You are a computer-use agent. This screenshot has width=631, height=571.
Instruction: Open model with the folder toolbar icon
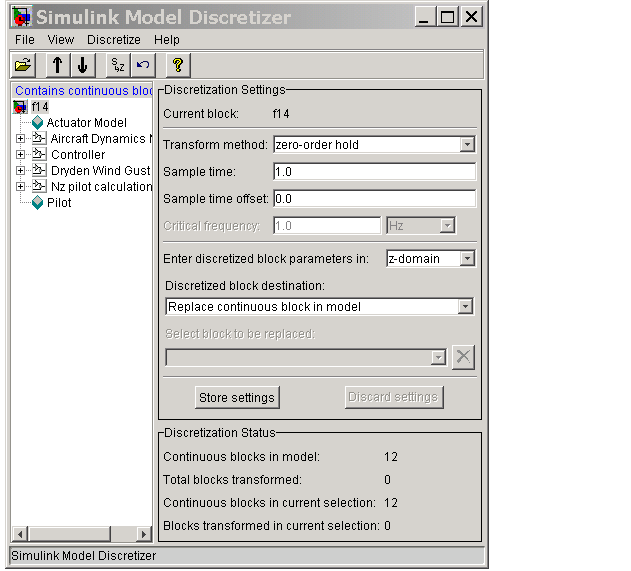click(23, 65)
